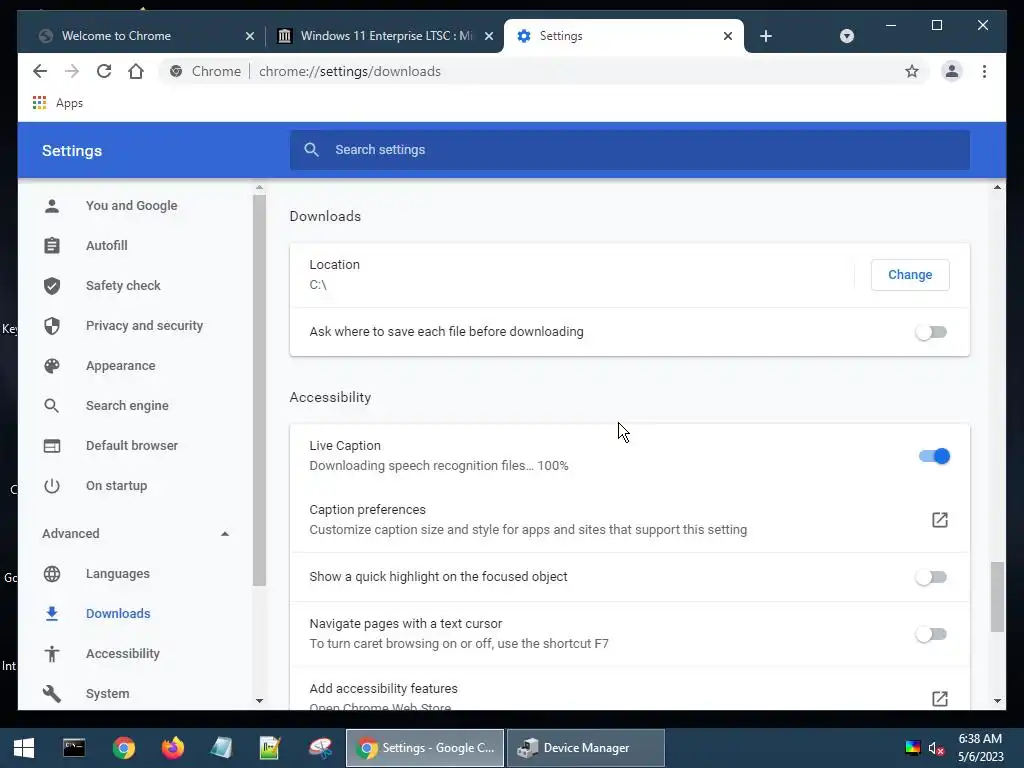Launch Google Chrome from taskbar pin
The height and width of the screenshot is (768, 1024).
pos(123,748)
